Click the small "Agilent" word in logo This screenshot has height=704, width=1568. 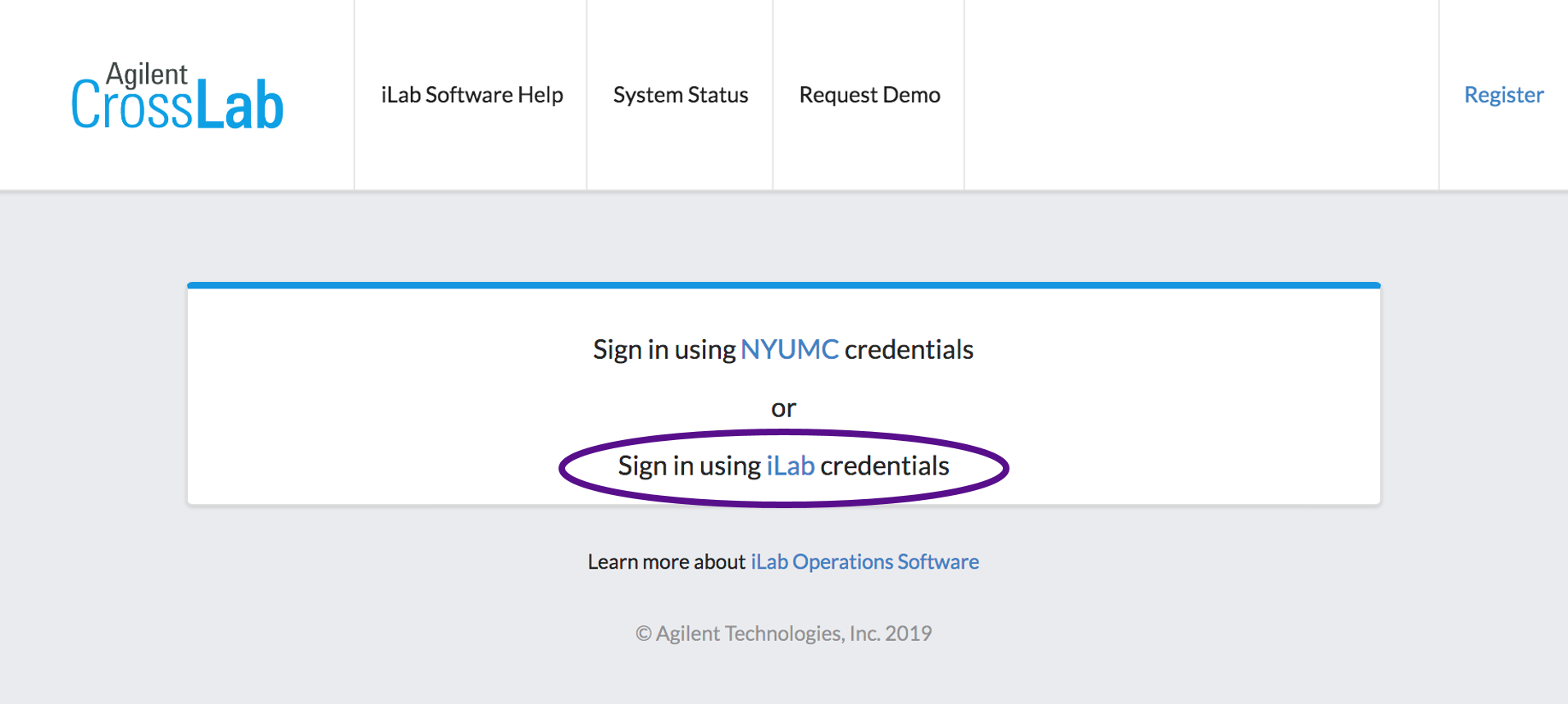pyautogui.click(x=147, y=74)
